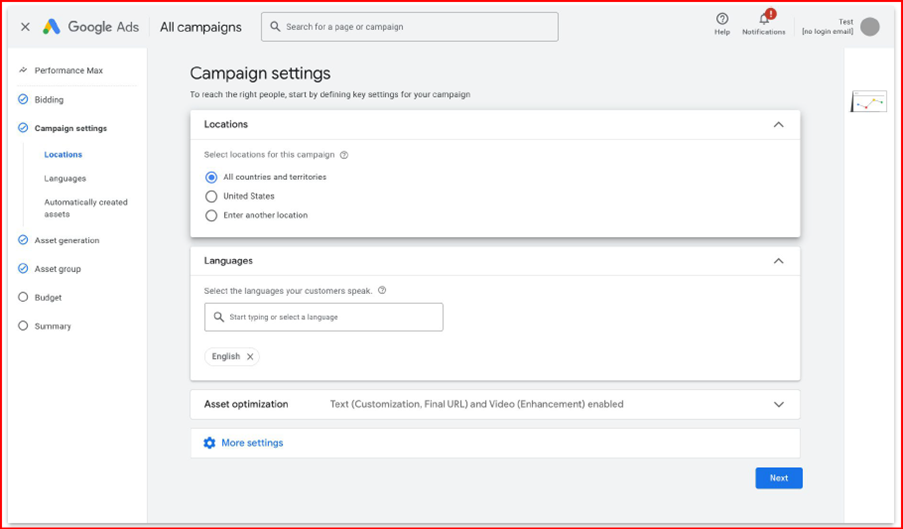Expand the Asset optimization section
903x529 pixels.
tap(778, 405)
